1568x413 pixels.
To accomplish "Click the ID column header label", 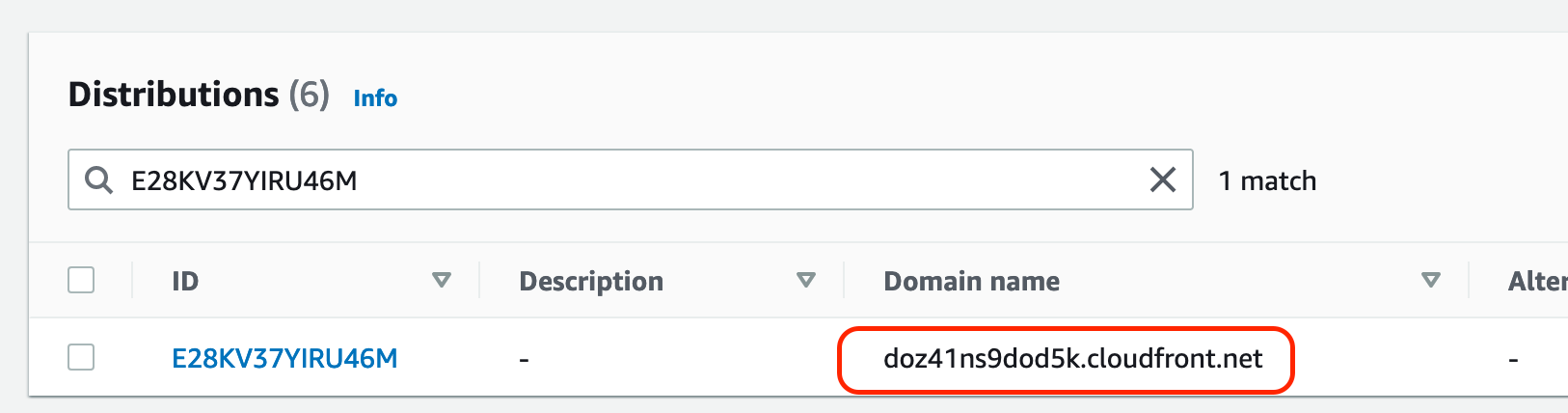I will point(185,282).
